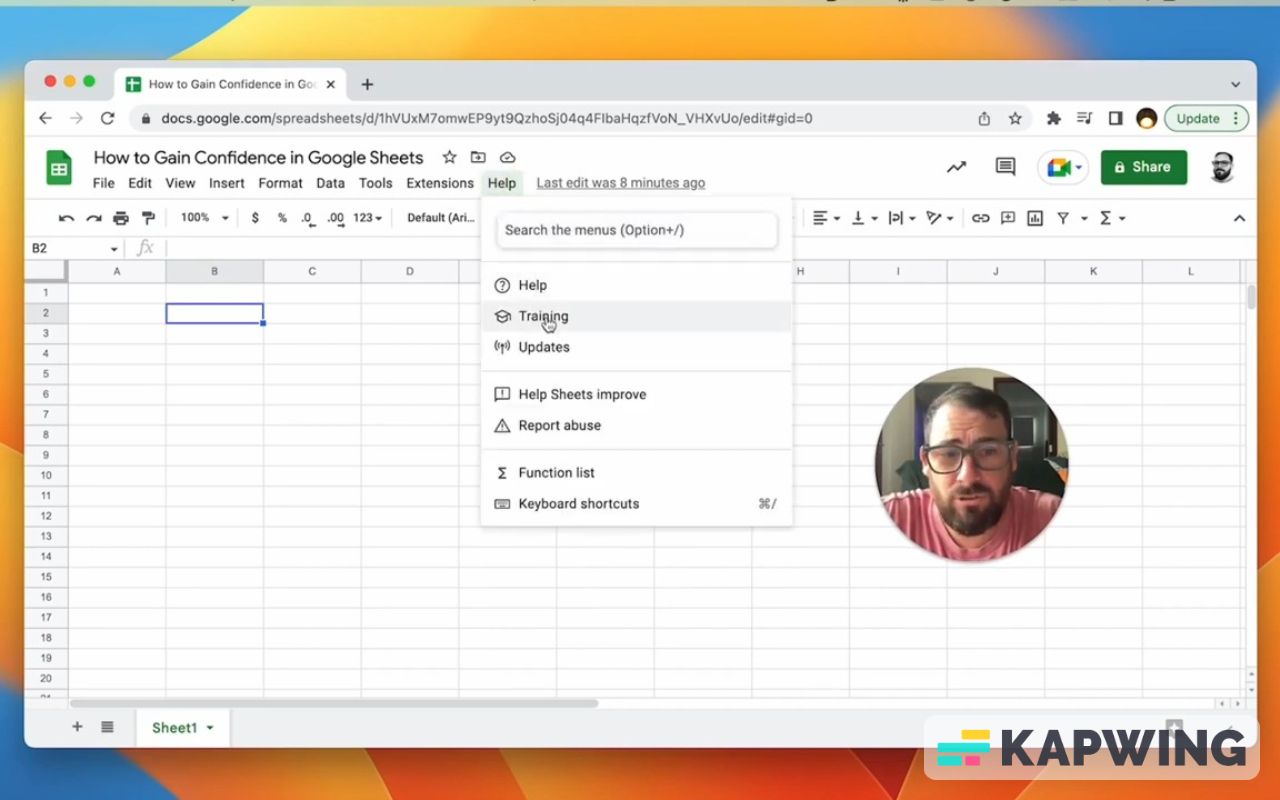Select Help Sheets improve item
Screen dimensions: 1280x800
636,395
